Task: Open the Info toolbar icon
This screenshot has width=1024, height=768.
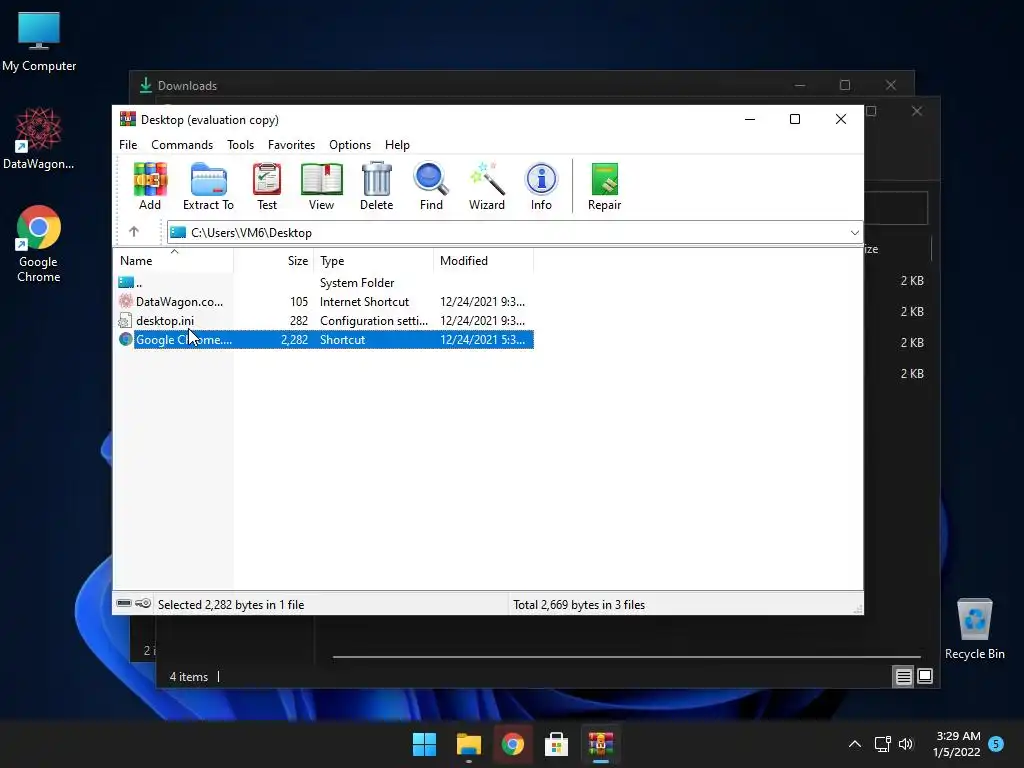Action: pyautogui.click(x=541, y=180)
